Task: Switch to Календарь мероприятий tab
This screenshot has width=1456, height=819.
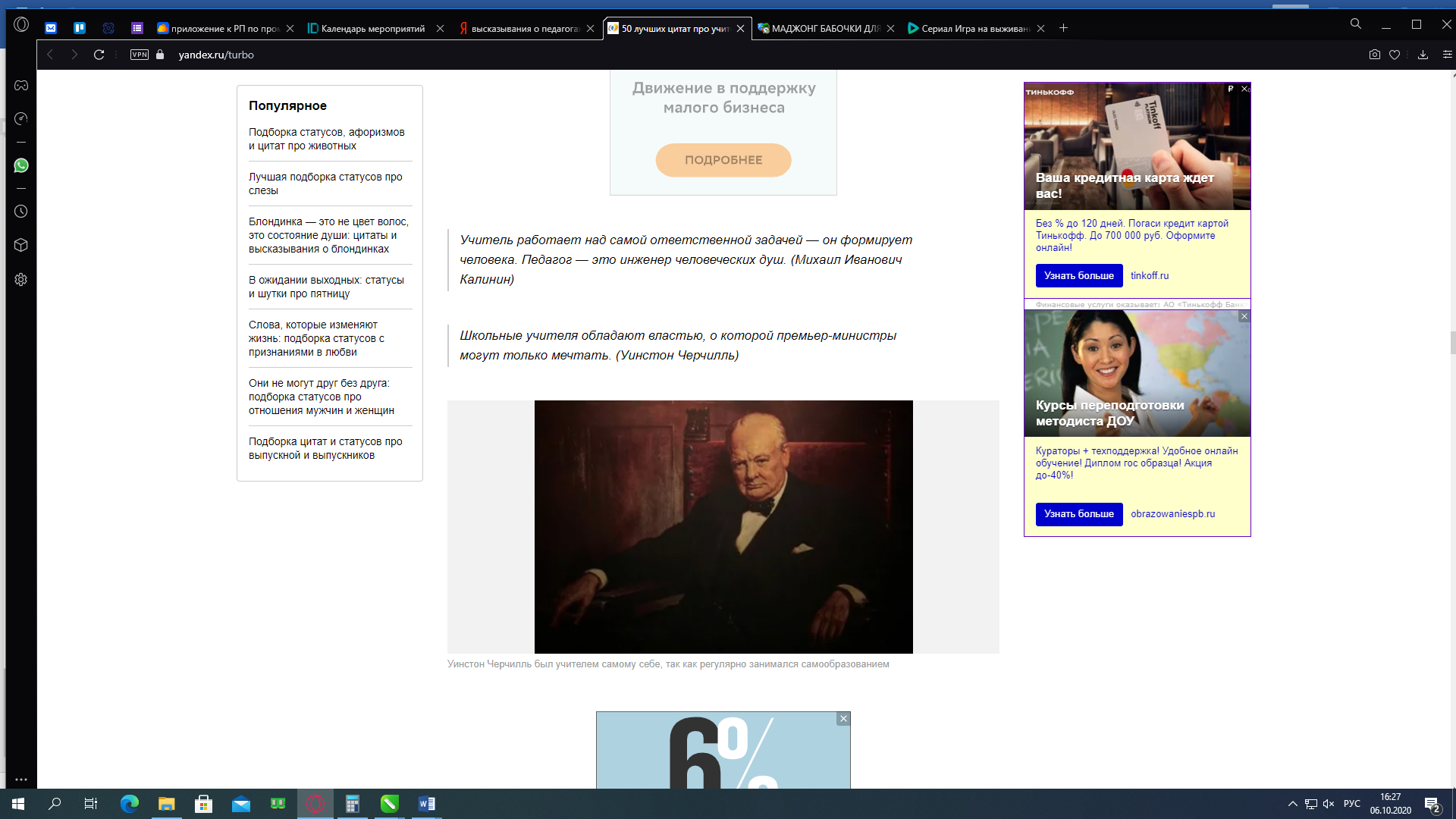Action: (x=372, y=29)
